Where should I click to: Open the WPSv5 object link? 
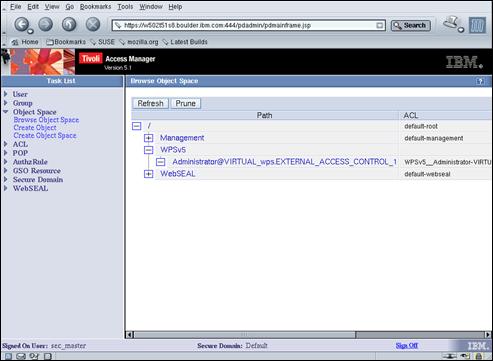173,150
